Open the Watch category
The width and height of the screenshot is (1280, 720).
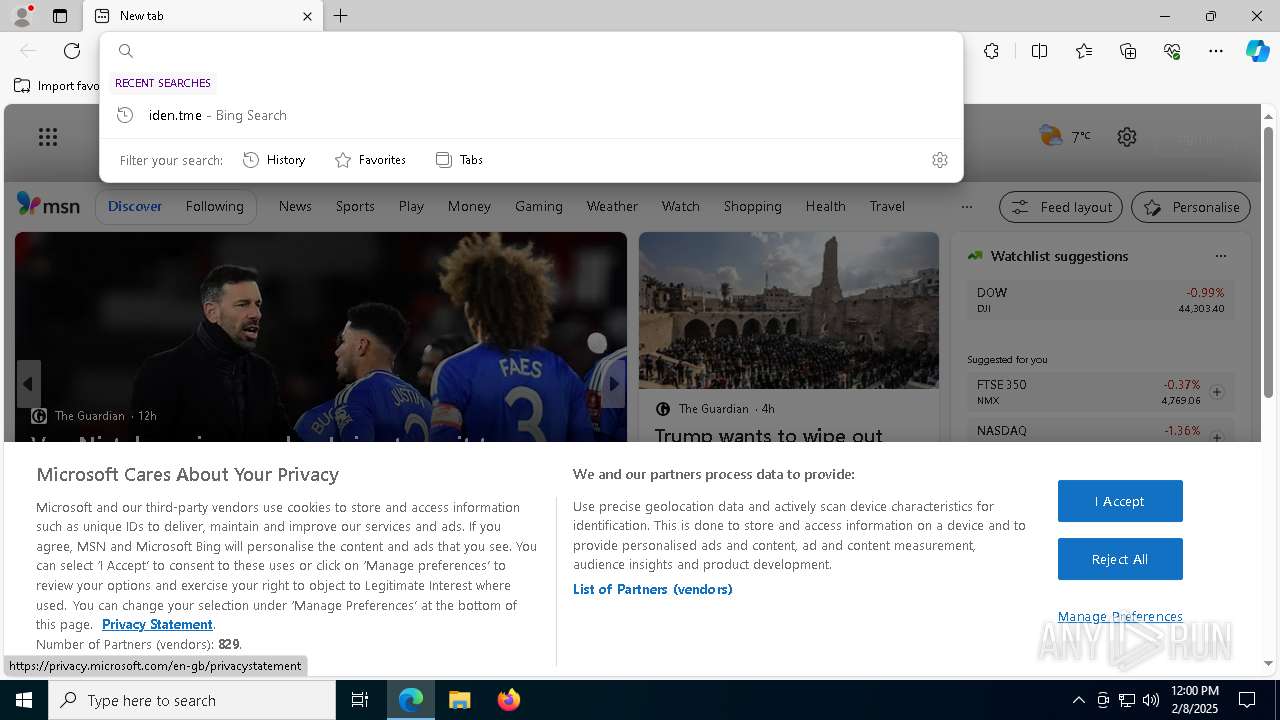681,206
